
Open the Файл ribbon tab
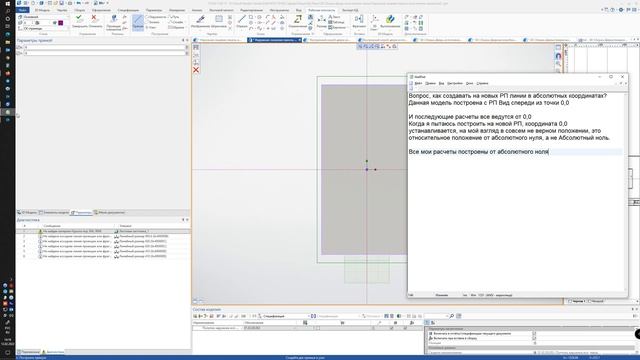click(x=23, y=10)
